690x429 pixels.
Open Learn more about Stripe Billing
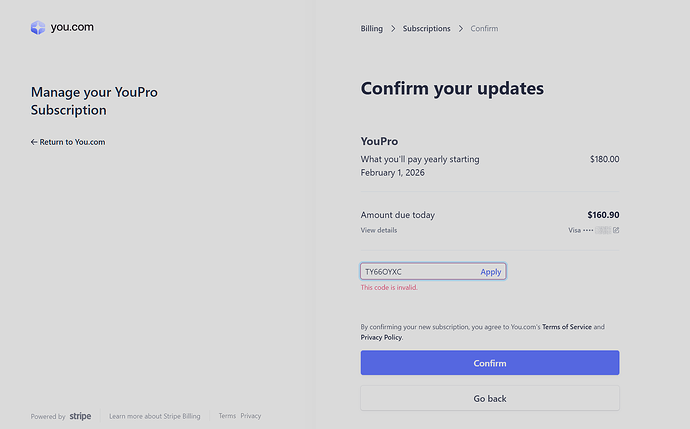click(x=154, y=416)
